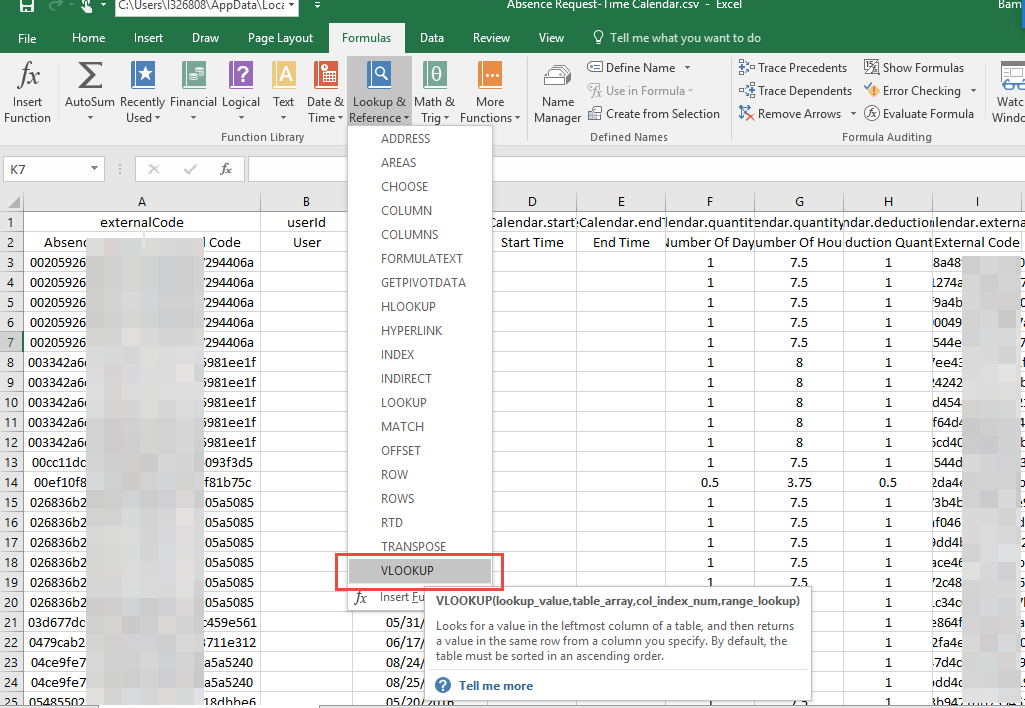Switch to the Insert tab
The width and height of the screenshot is (1025, 708).
click(x=148, y=38)
